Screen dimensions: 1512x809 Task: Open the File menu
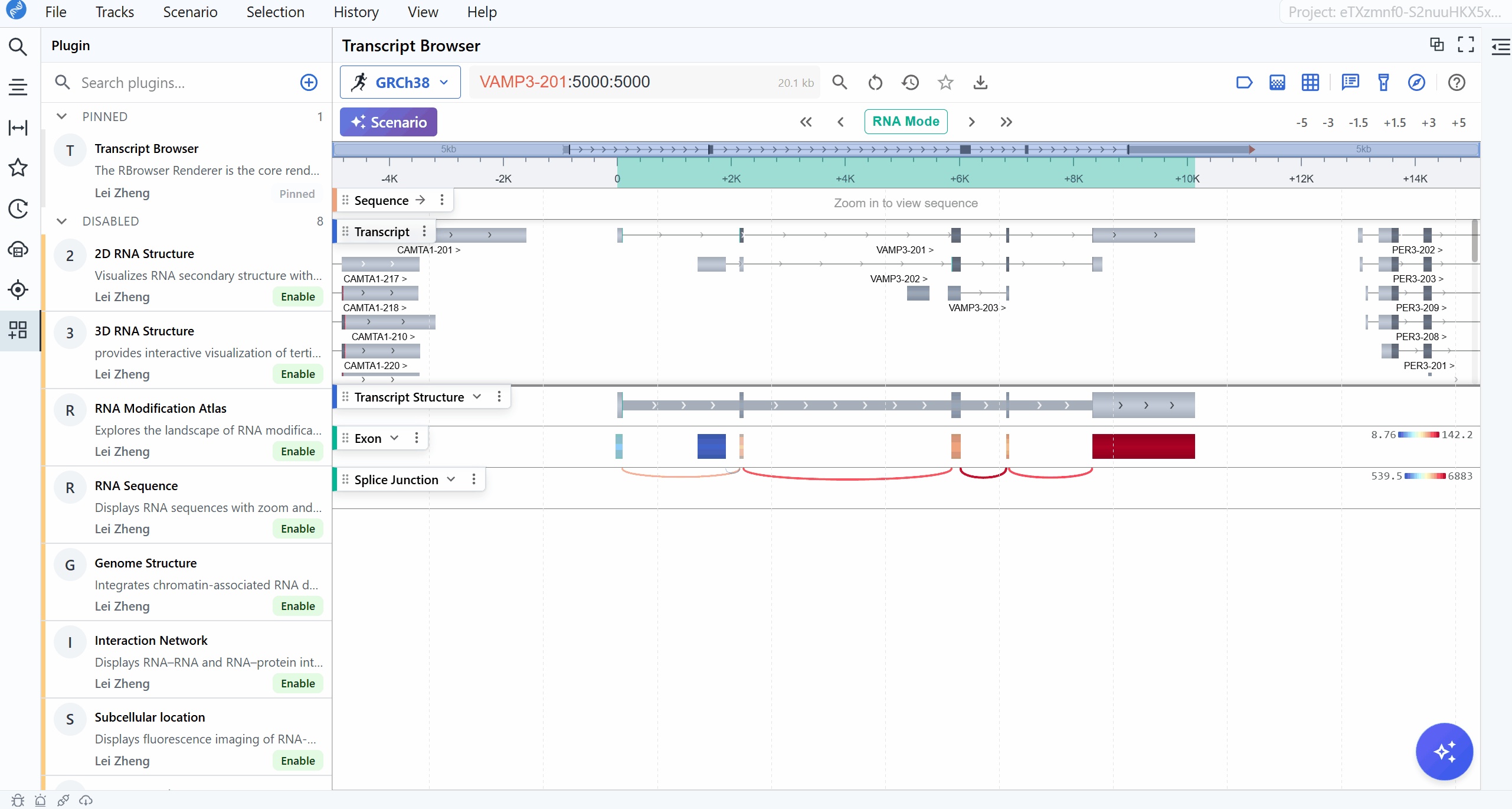55,12
